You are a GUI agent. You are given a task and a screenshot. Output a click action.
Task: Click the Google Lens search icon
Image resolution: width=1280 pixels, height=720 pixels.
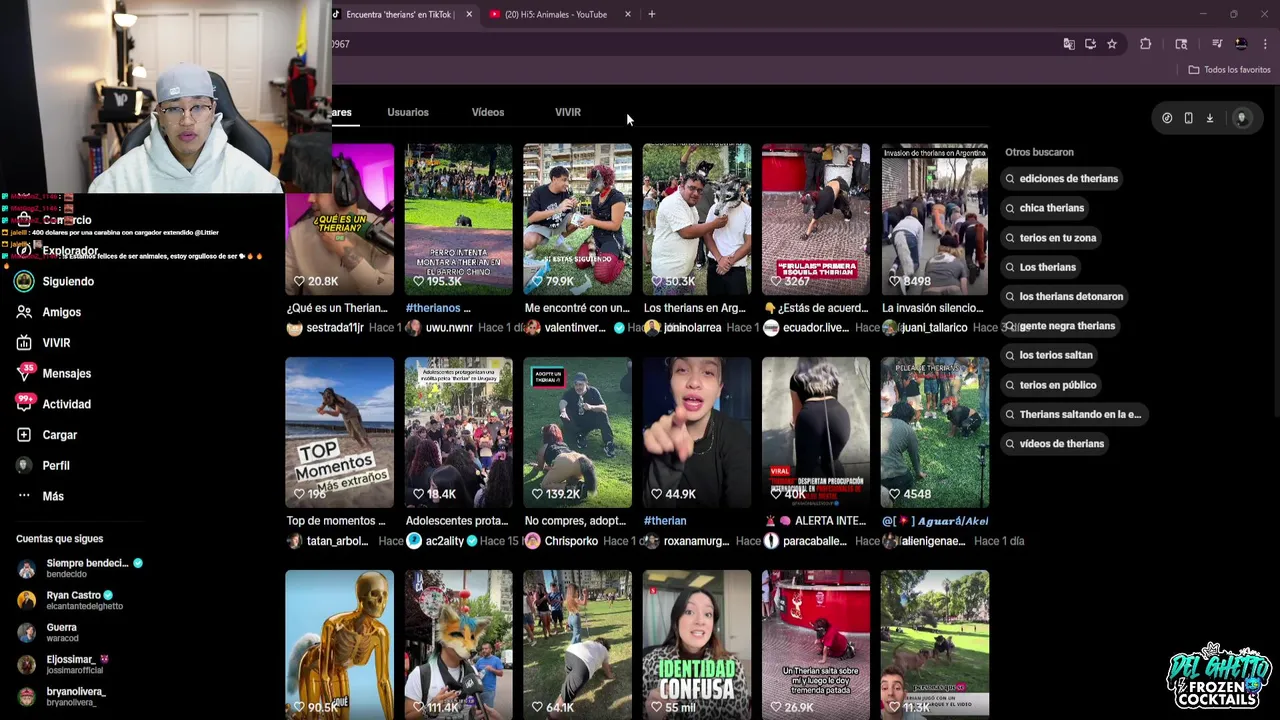point(1181,44)
